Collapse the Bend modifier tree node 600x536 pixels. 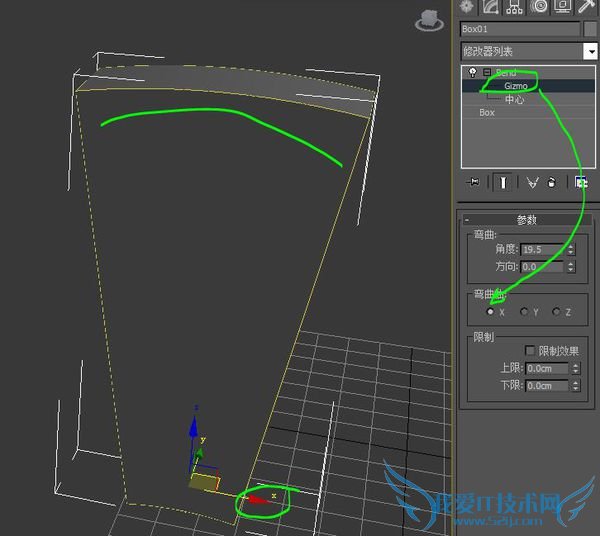pyautogui.click(x=485, y=73)
